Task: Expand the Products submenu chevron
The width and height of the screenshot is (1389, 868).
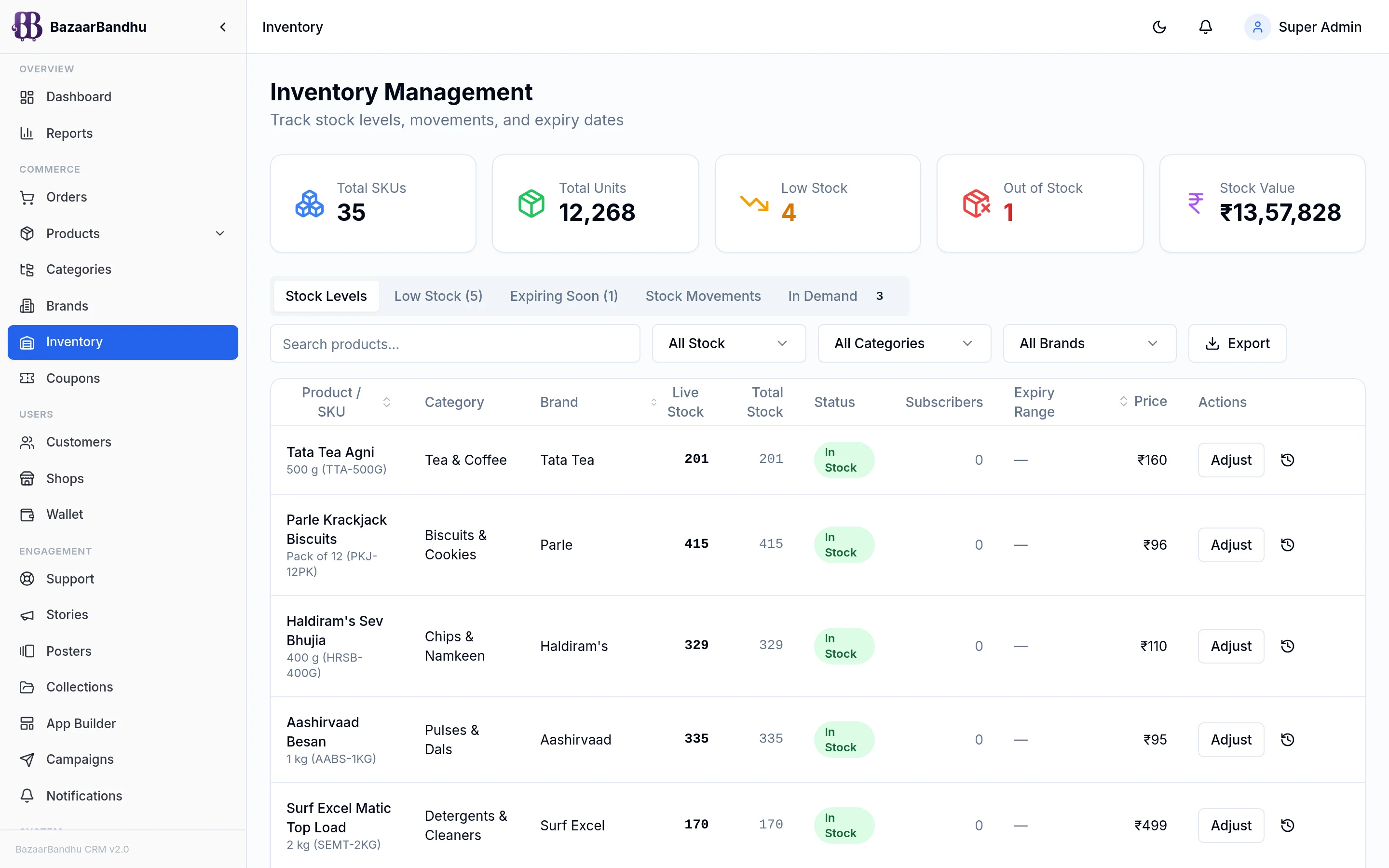Action: pyautogui.click(x=219, y=234)
